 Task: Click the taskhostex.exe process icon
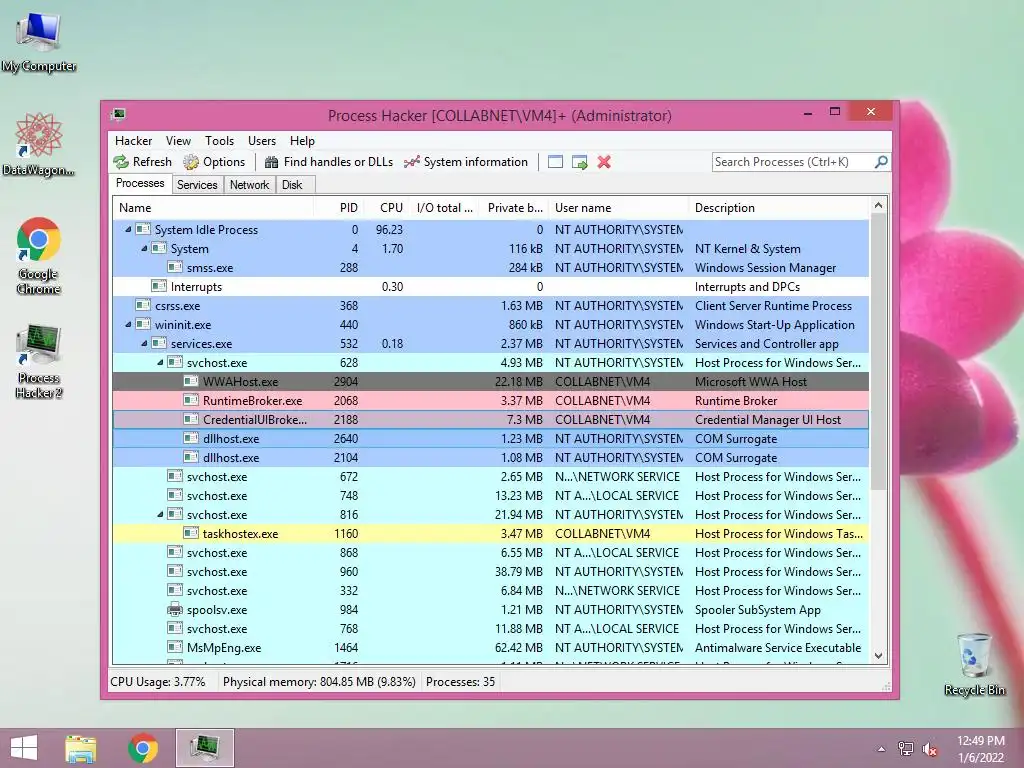point(191,534)
